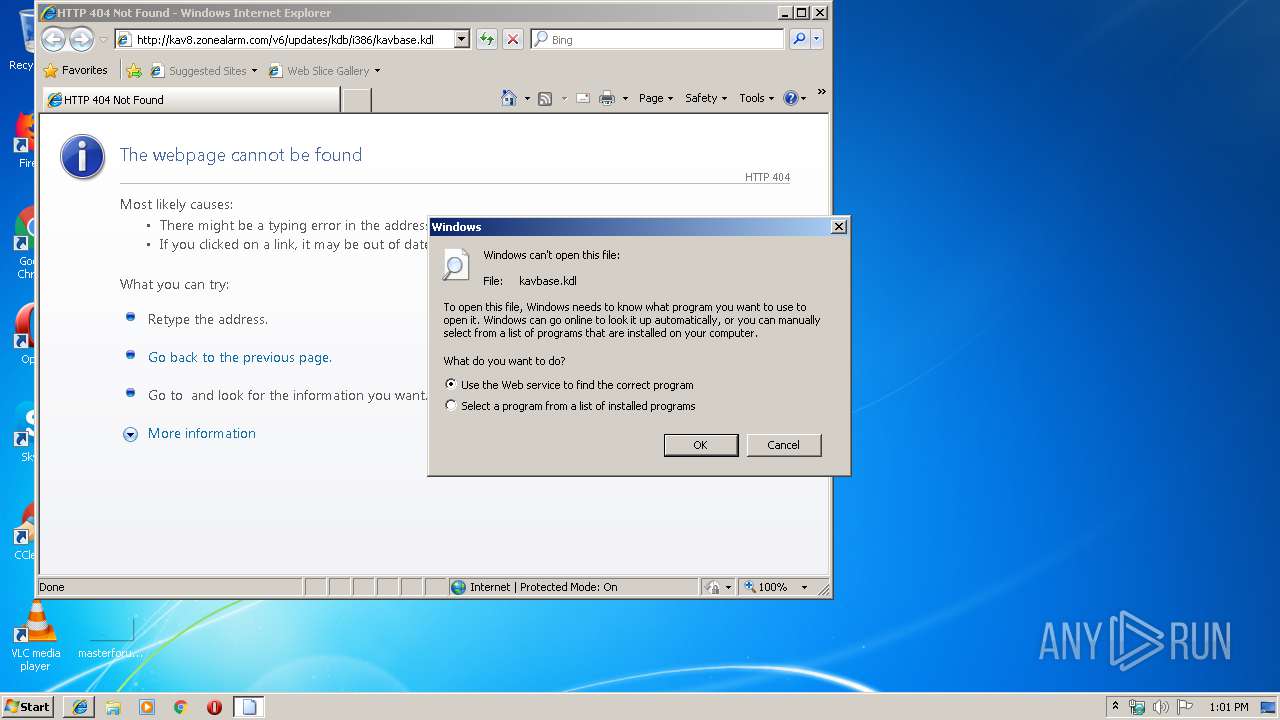Open the status bar security lock dropdown
The height and width of the screenshot is (720, 1280).
(718, 587)
